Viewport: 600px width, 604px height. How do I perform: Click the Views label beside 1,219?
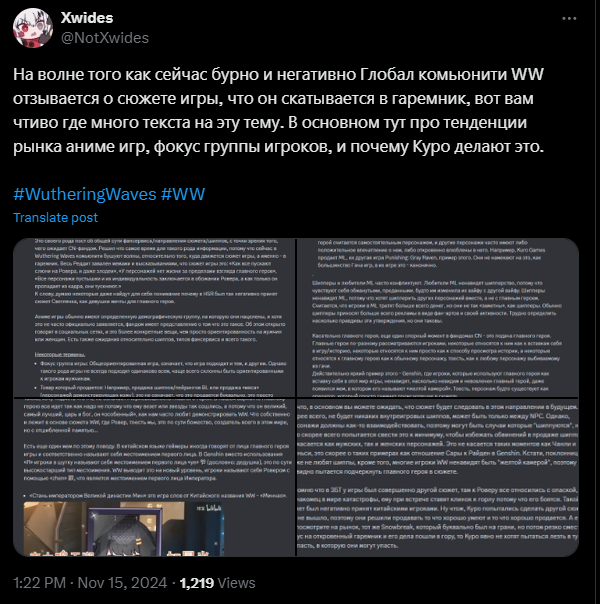click(x=236, y=583)
